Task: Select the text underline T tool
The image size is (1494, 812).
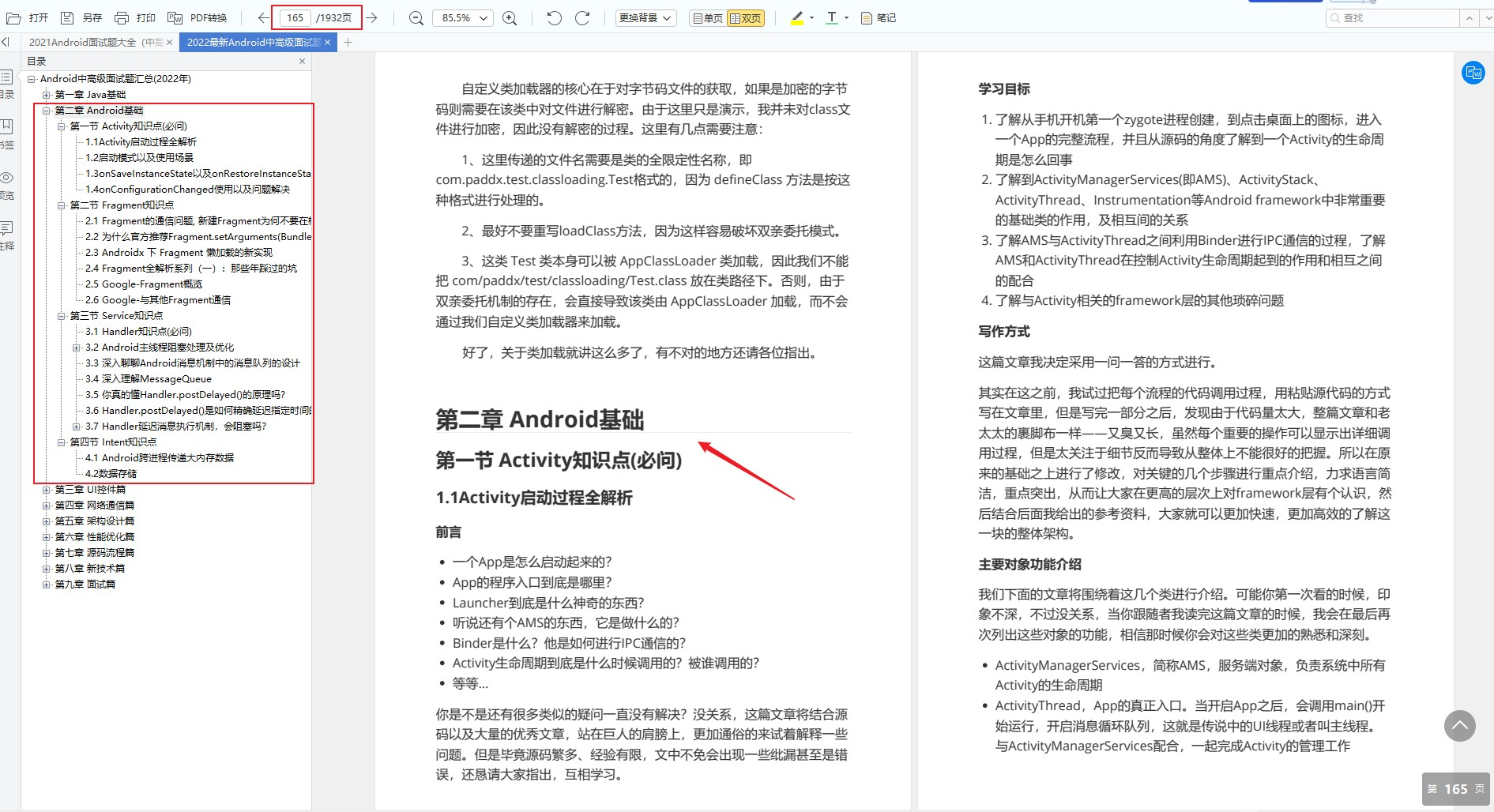Action: (x=832, y=17)
